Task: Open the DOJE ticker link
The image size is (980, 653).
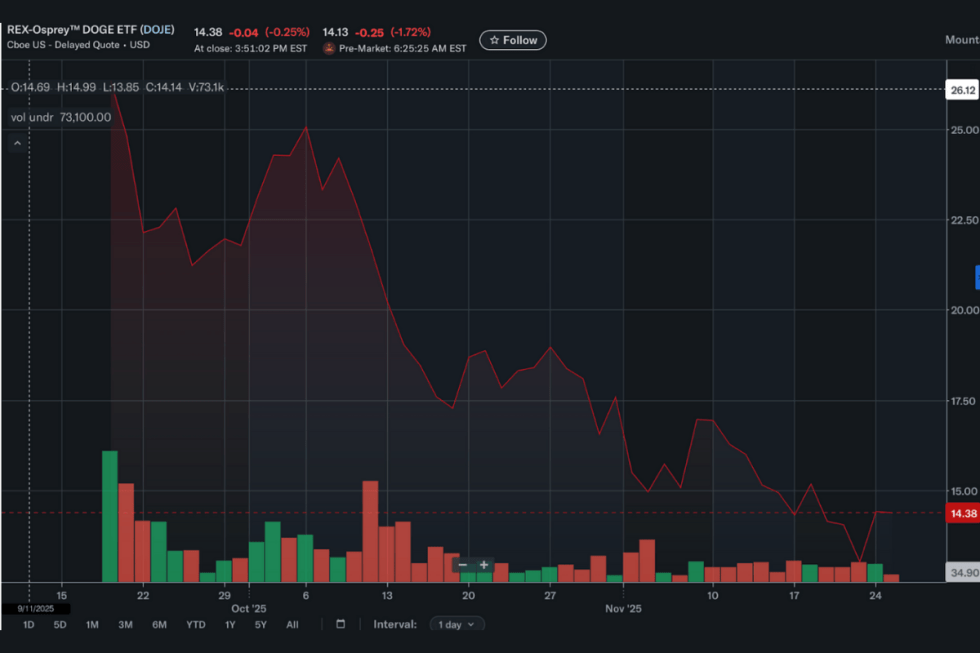Action: point(156,29)
